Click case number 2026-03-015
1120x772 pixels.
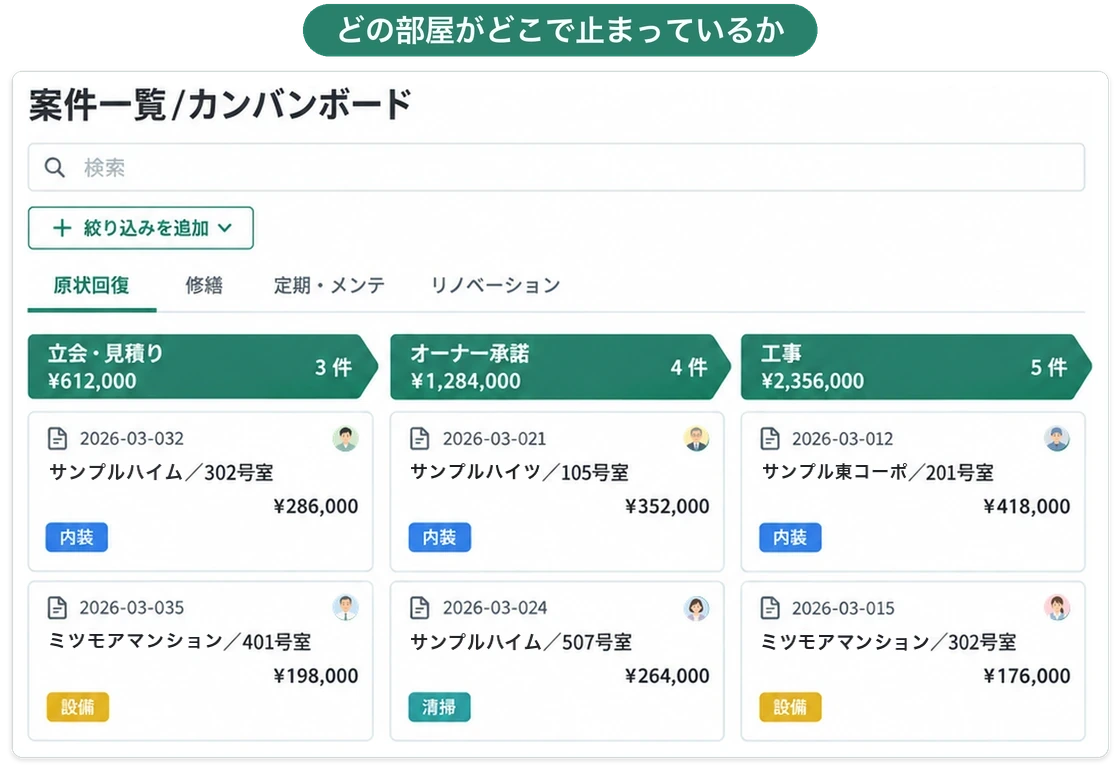coord(844,608)
